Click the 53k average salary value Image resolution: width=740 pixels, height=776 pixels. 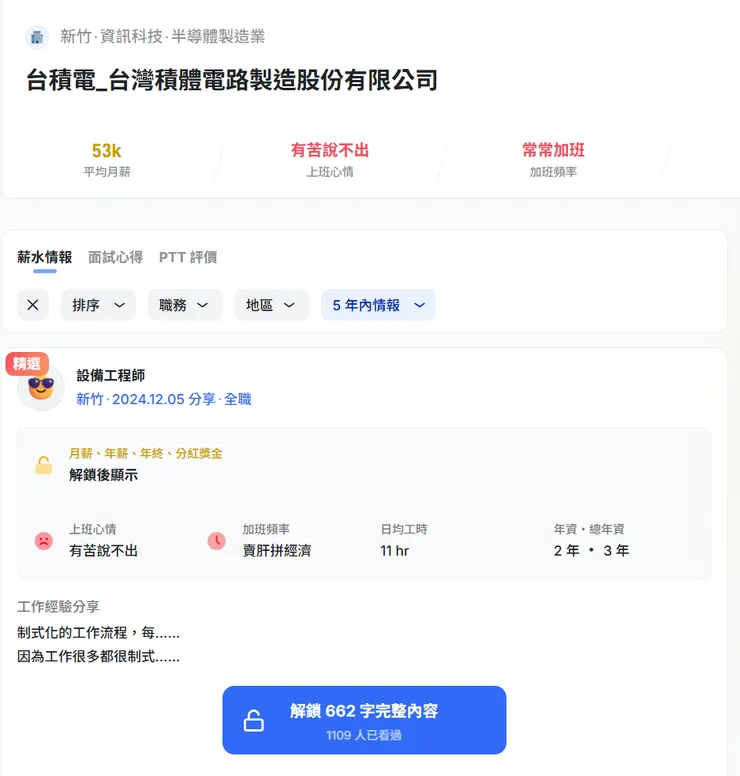click(106, 150)
